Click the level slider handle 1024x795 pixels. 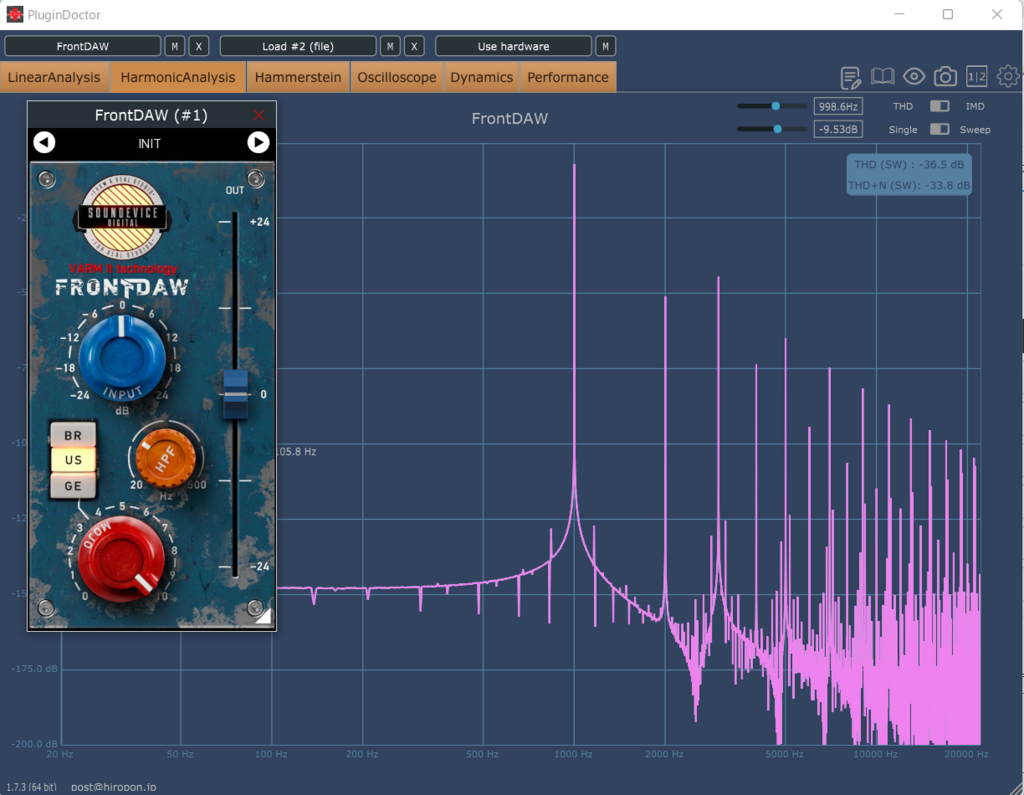pyautogui.click(x=777, y=129)
